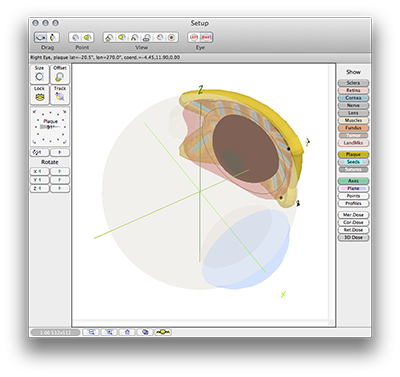Open the plaque Size tool

pyautogui.click(x=39, y=74)
